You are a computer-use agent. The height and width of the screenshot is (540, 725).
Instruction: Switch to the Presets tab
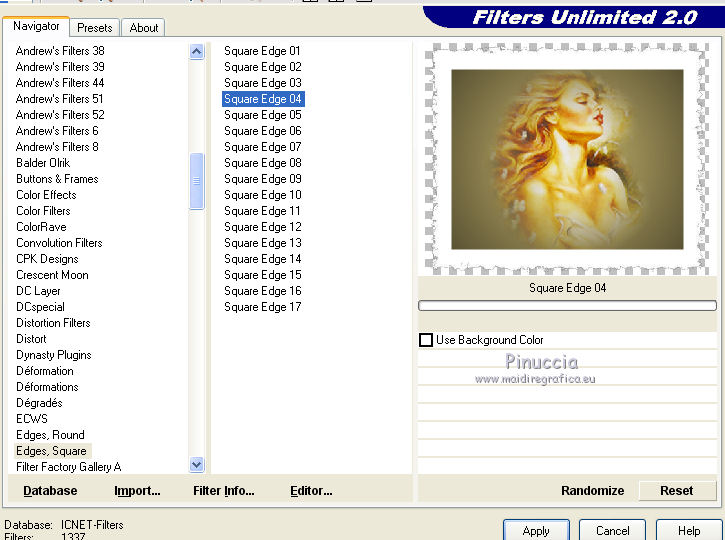pyautogui.click(x=95, y=28)
